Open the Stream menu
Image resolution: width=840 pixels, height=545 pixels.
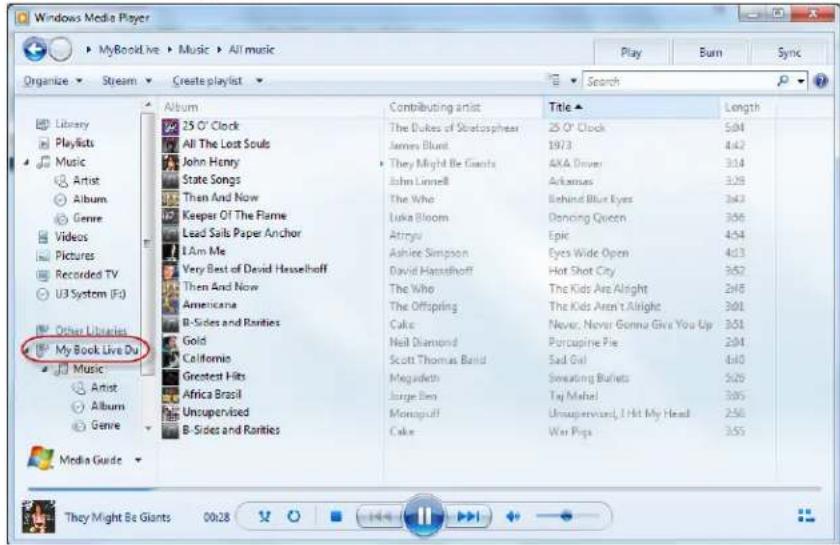[126, 81]
